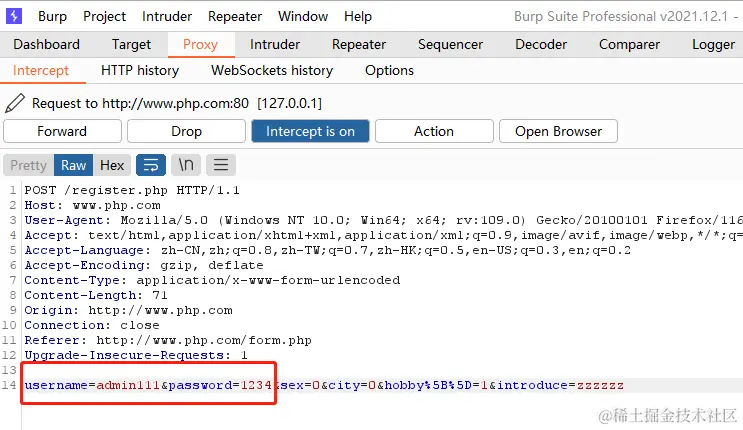Switch to Pretty view

[28, 165]
